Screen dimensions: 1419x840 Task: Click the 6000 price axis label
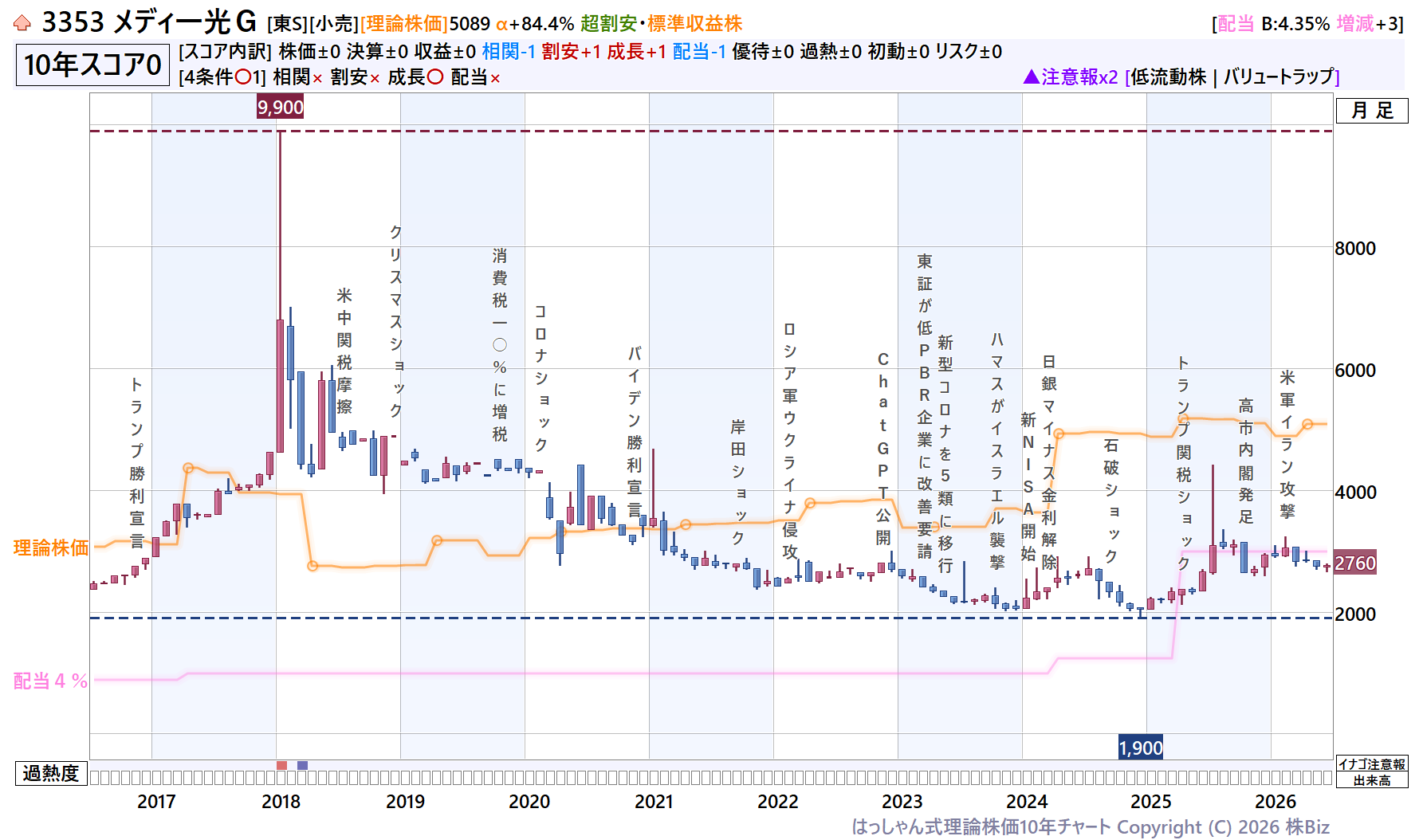pyautogui.click(x=1355, y=371)
